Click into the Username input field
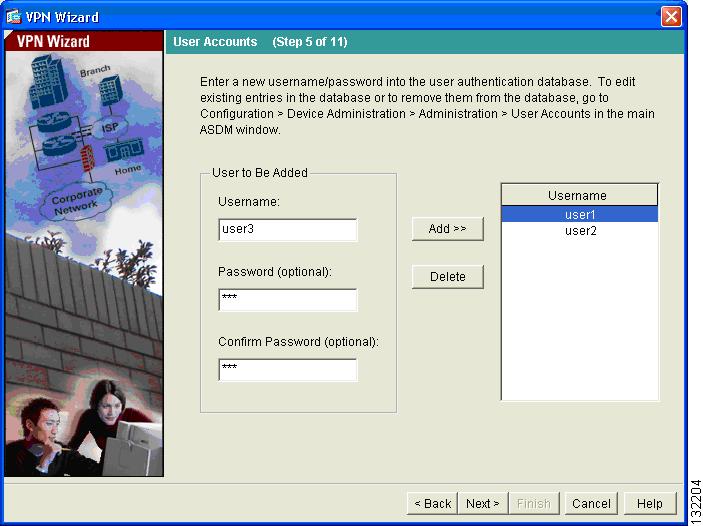The image size is (703, 526). pyautogui.click(x=288, y=230)
